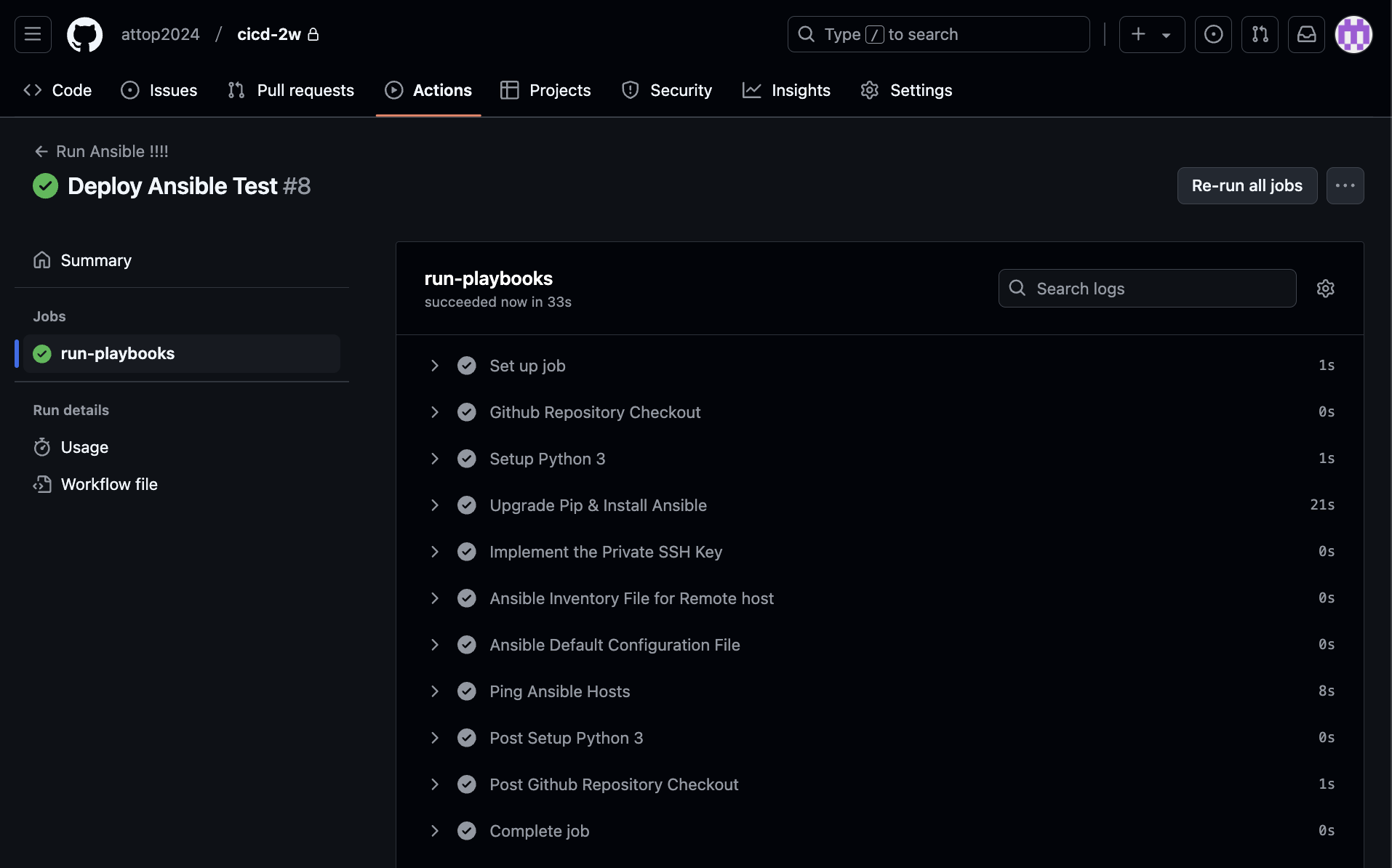Open the three-dot run options menu
Viewport: 1392px width, 868px height.
pos(1345,186)
